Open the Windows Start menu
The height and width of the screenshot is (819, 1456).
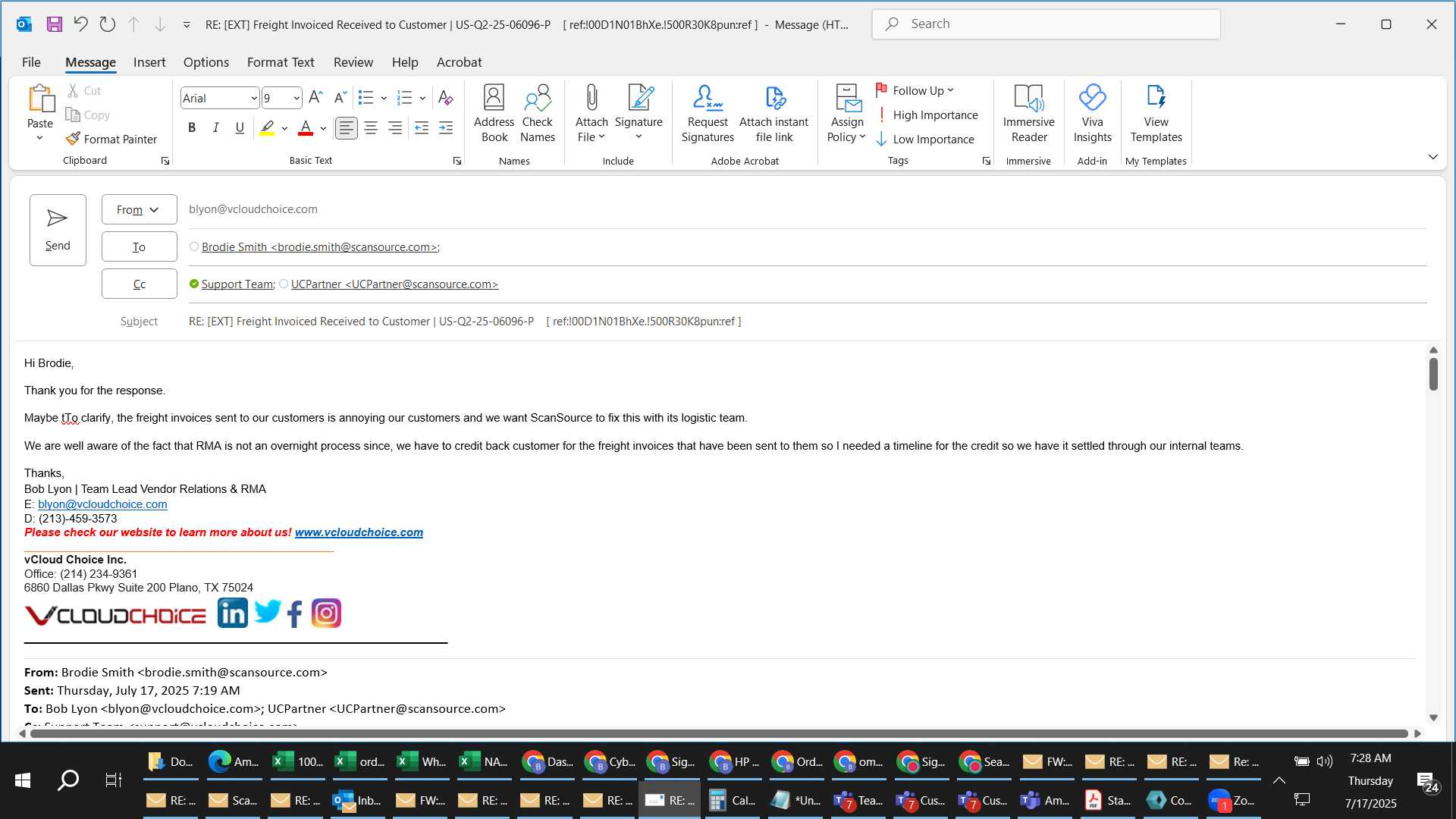pos(23,780)
